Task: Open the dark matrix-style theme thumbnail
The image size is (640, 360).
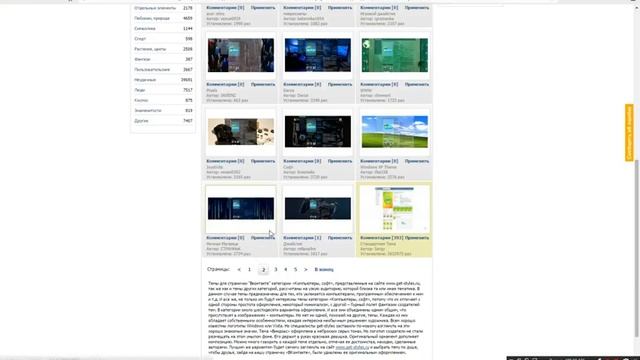Action: tap(241, 209)
